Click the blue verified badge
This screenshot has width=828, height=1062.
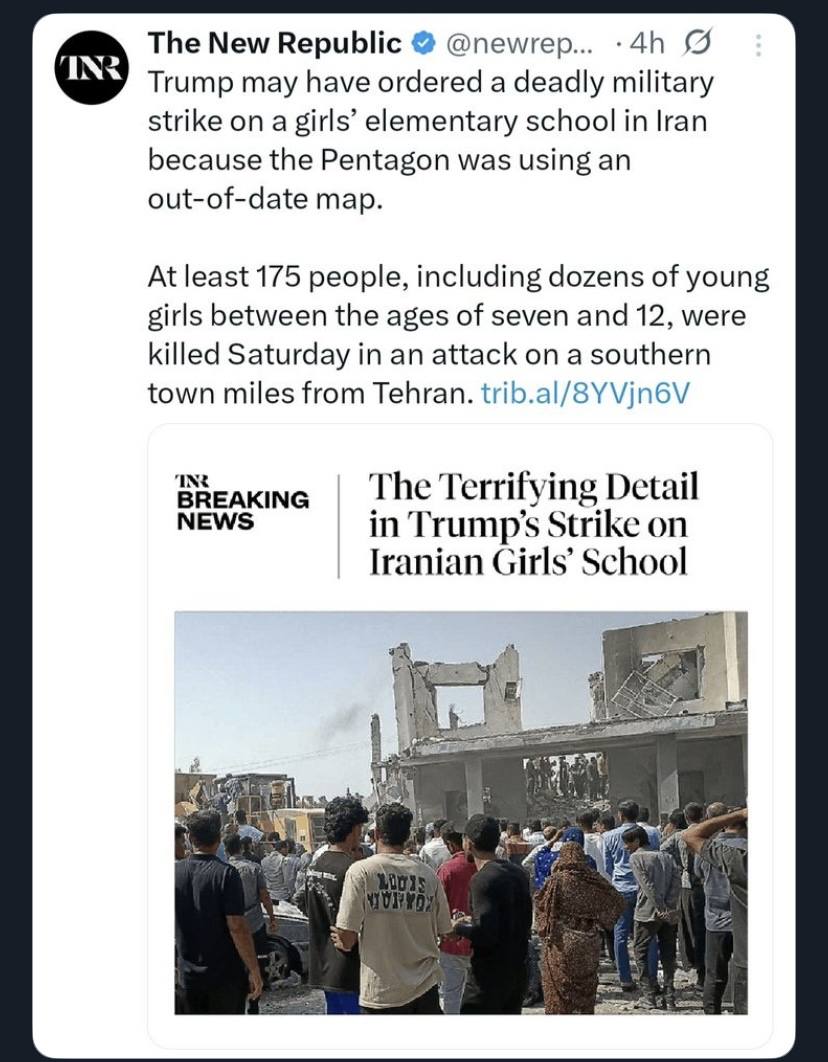pyautogui.click(x=423, y=44)
